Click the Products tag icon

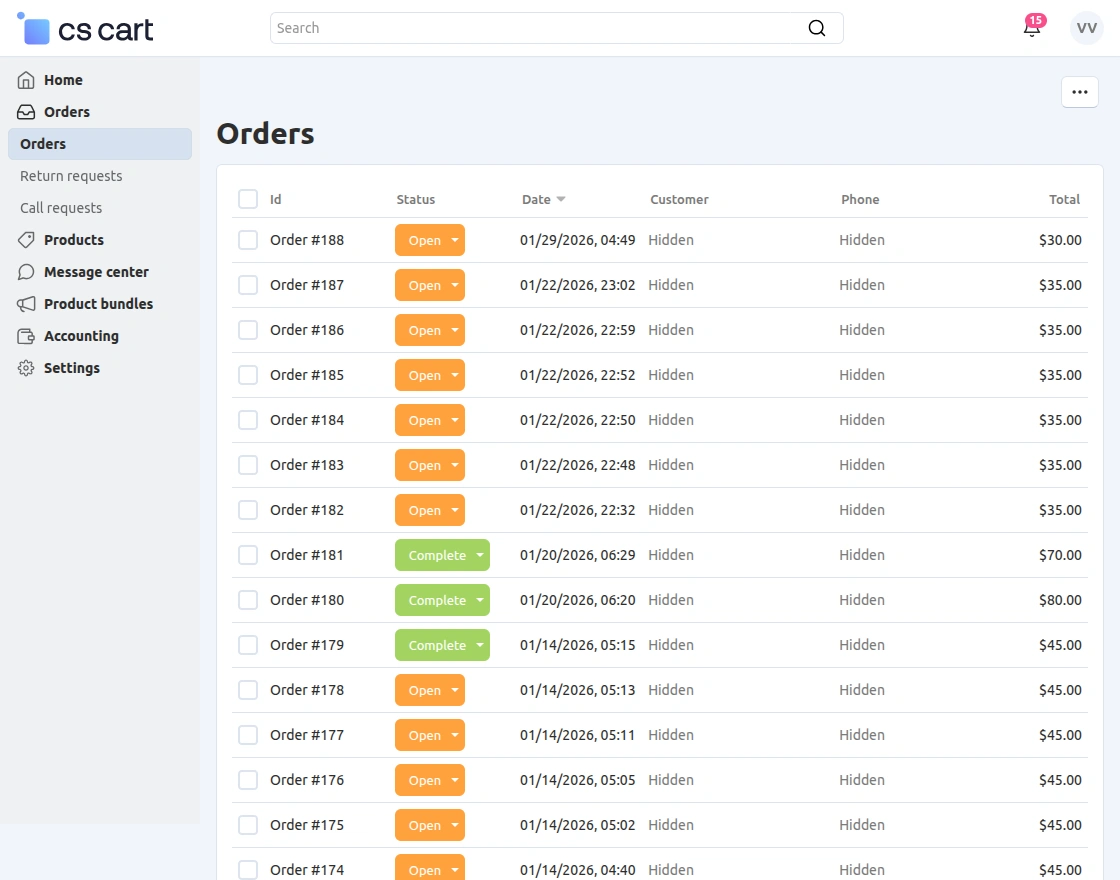click(x=27, y=240)
